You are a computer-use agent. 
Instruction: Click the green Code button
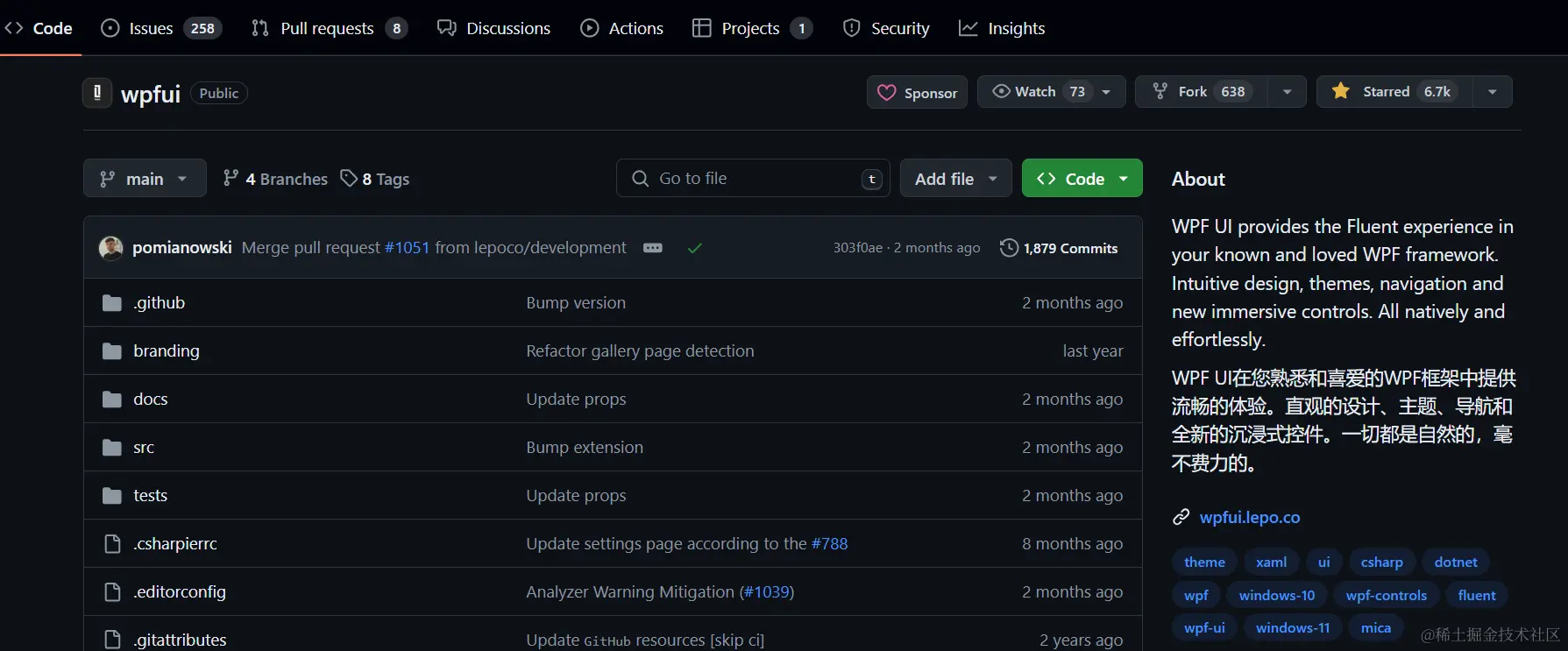[1082, 178]
